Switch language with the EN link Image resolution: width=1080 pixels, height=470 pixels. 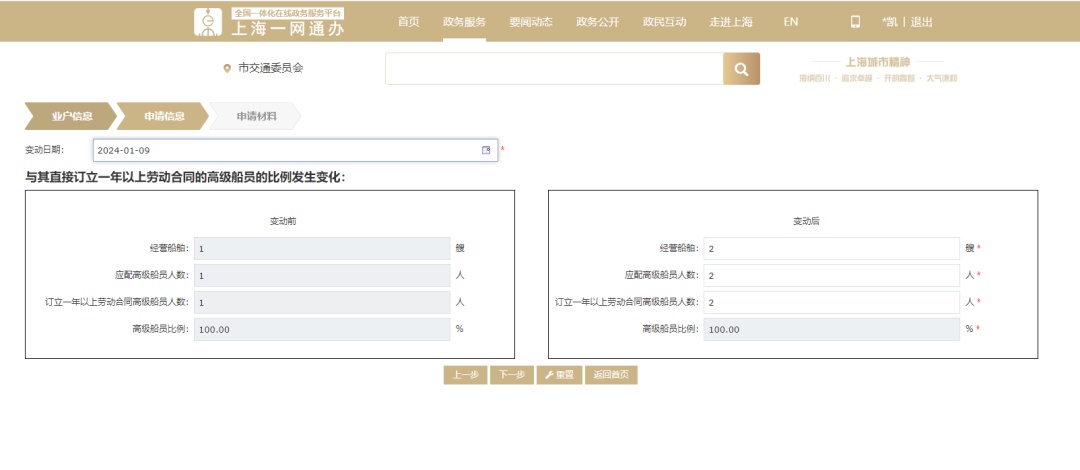[x=791, y=21]
